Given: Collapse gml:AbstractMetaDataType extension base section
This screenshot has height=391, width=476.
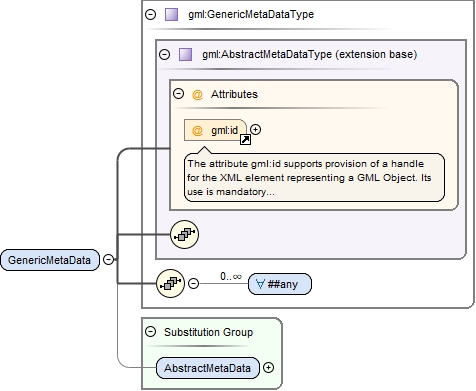Looking at the screenshot, I should 165,54.
